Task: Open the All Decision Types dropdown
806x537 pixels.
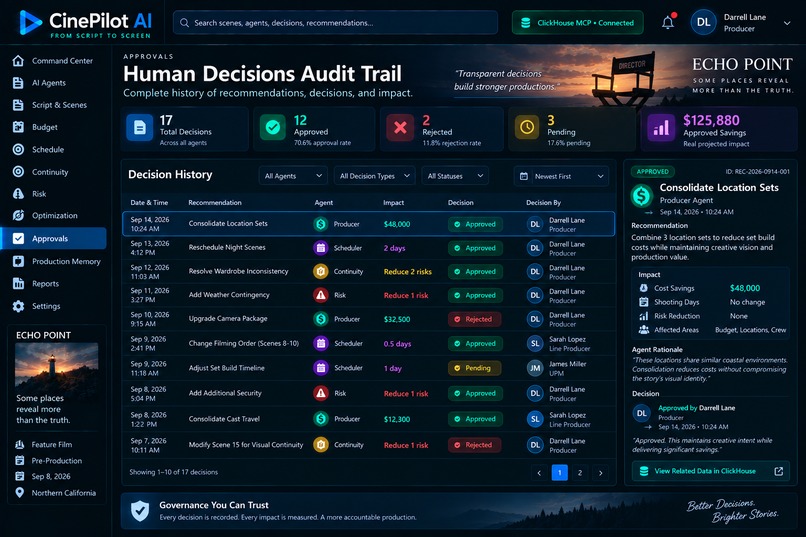Action: tap(375, 176)
